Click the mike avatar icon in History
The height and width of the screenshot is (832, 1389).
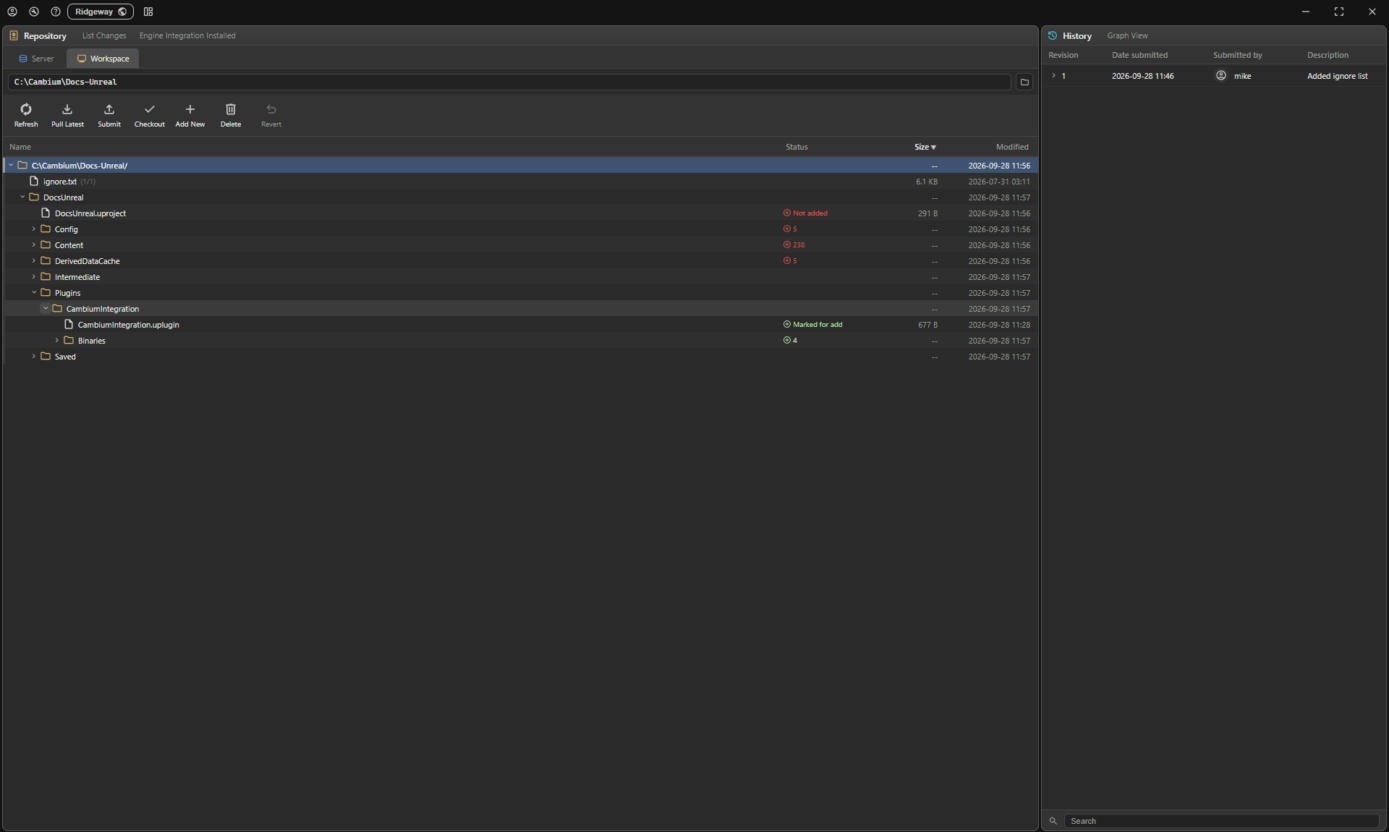(1220, 76)
